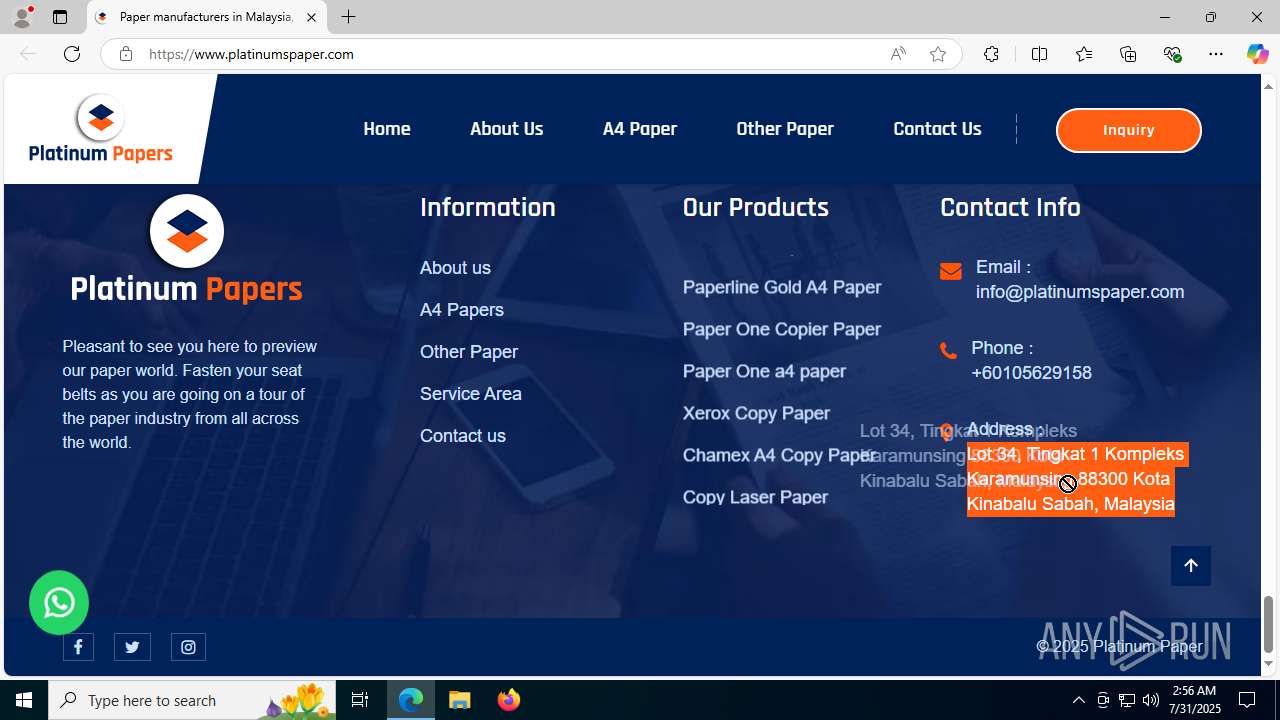The height and width of the screenshot is (720, 1280).
Task: Open Settings and more menu
Action: pyautogui.click(x=1216, y=54)
